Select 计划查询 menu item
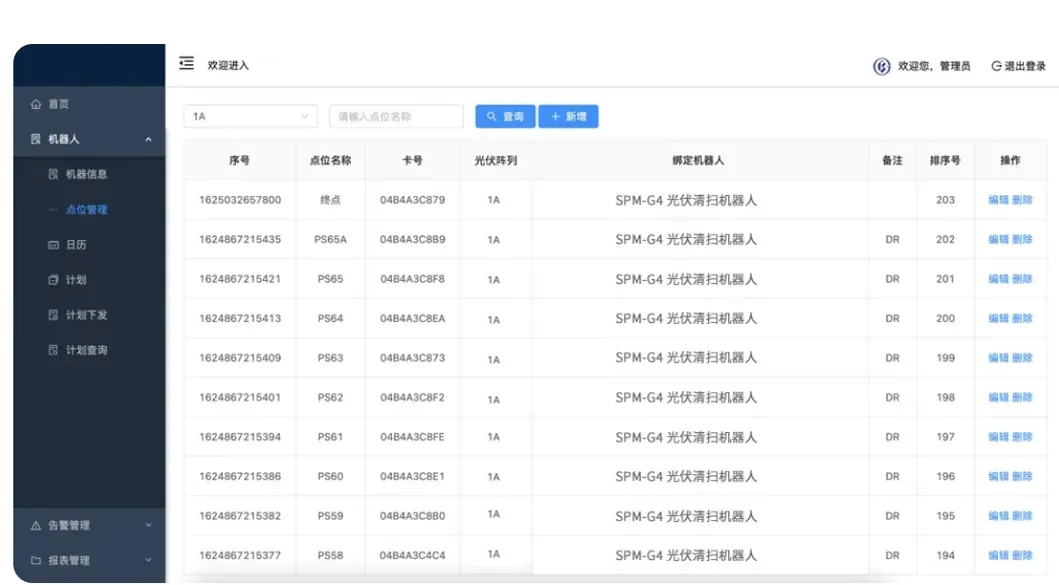 pyautogui.click(x=86, y=350)
